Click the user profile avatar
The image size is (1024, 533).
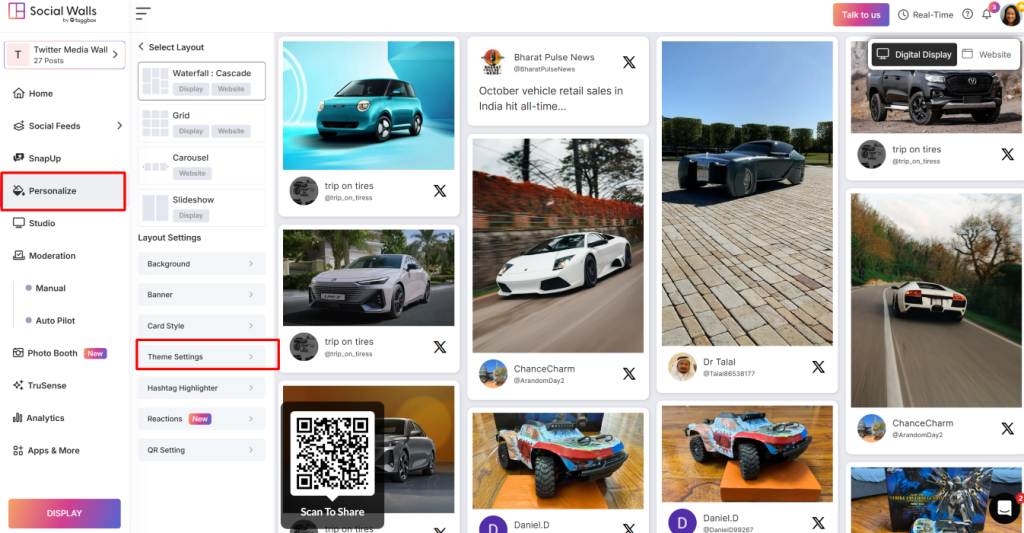click(x=1010, y=14)
